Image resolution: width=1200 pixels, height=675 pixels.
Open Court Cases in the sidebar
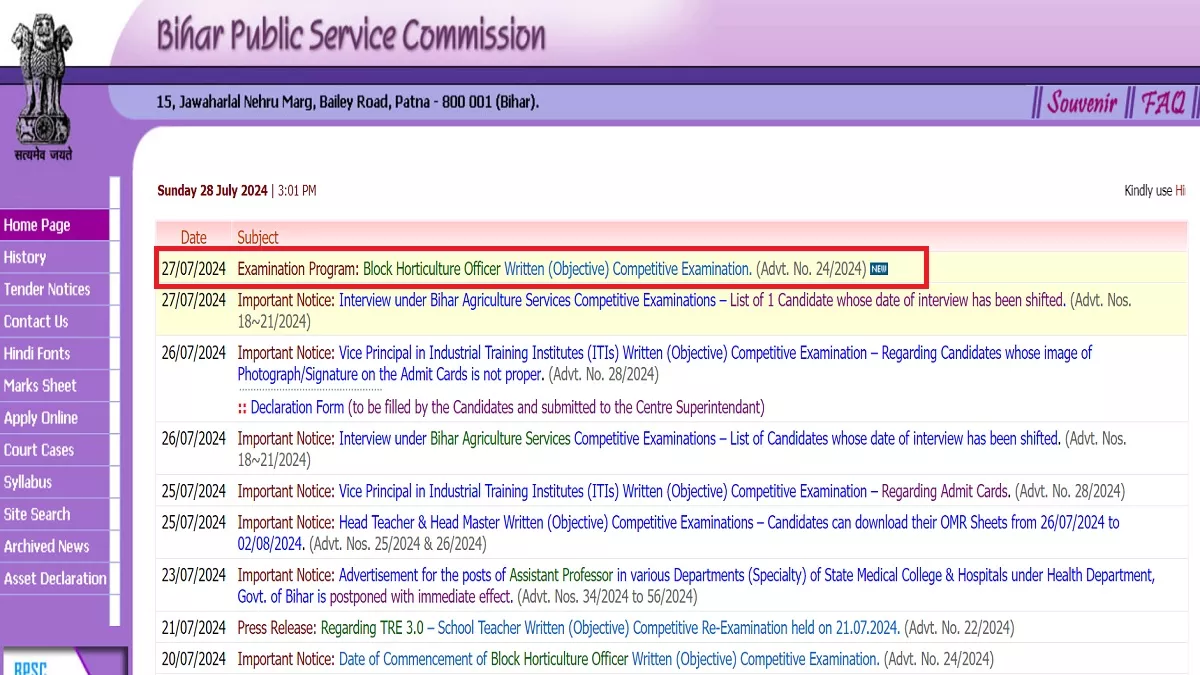click(54, 450)
